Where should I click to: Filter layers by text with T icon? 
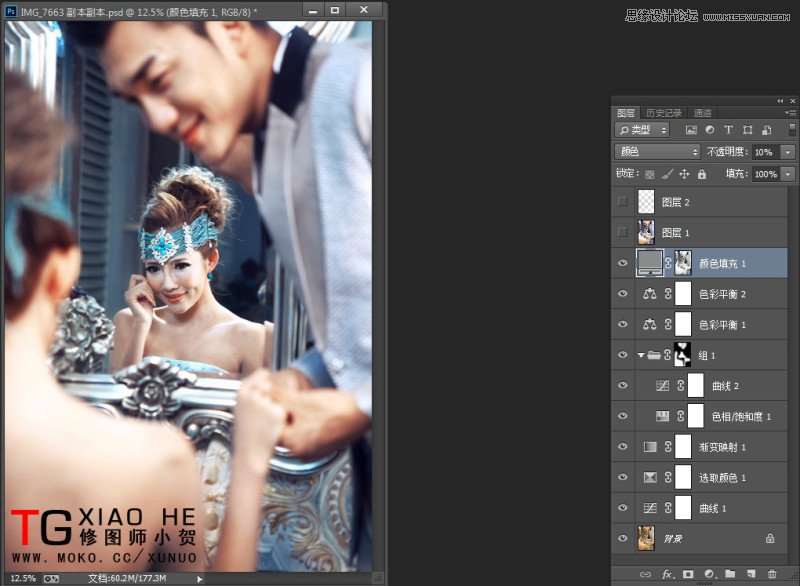click(x=729, y=130)
